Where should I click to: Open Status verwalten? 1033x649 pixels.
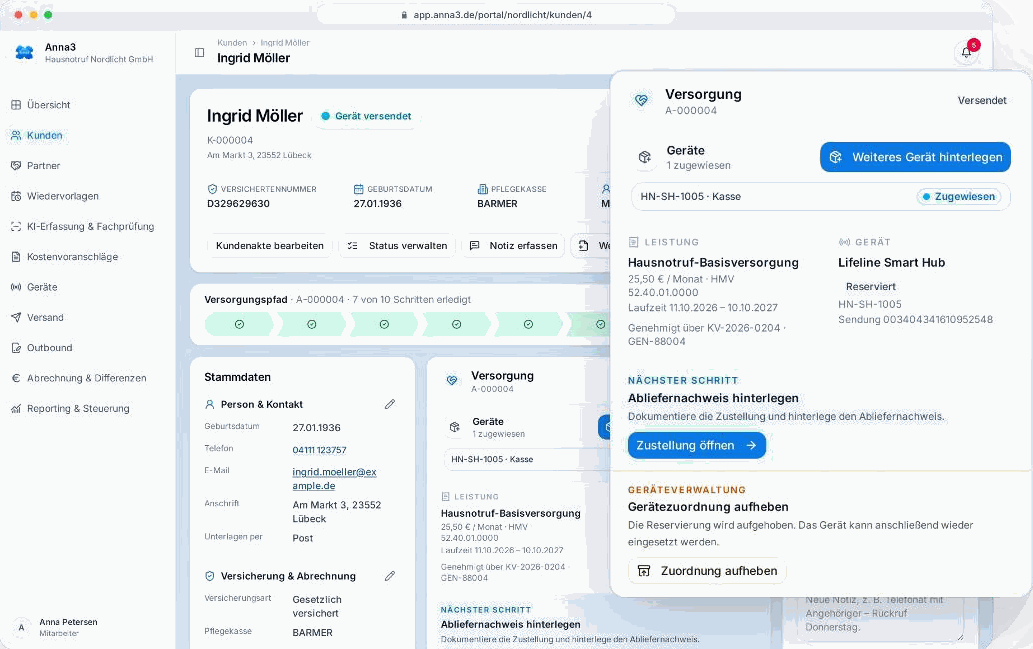tap(397, 246)
